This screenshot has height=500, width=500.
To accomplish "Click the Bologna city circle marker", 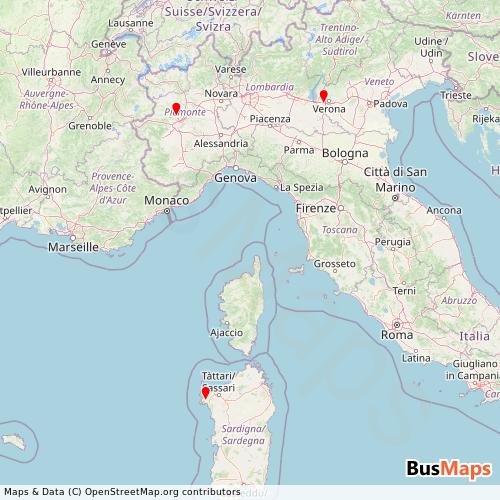I will tap(345, 162).
